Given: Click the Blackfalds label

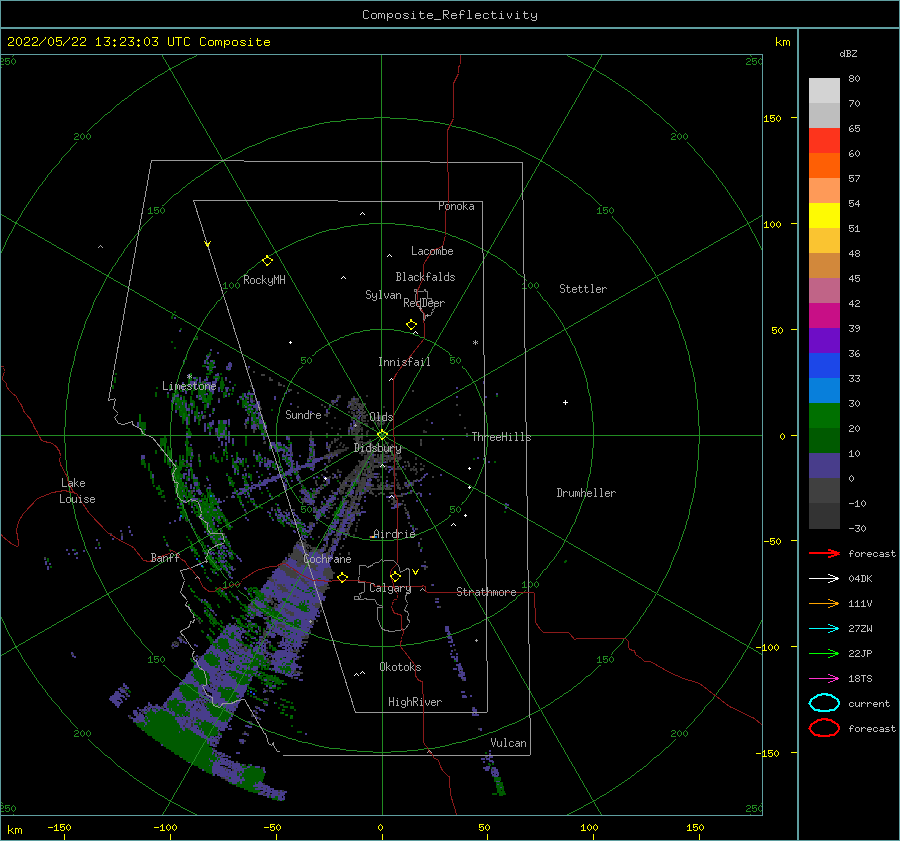Looking at the screenshot, I should 425,277.
